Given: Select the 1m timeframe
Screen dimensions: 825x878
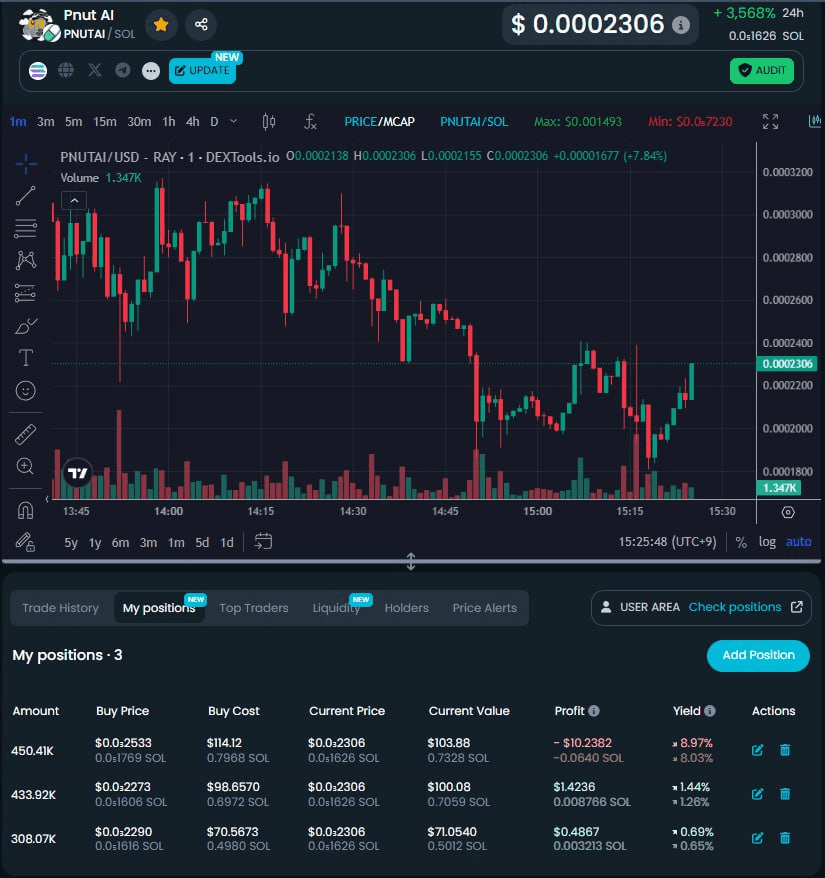Looking at the screenshot, I should coord(18,122).
